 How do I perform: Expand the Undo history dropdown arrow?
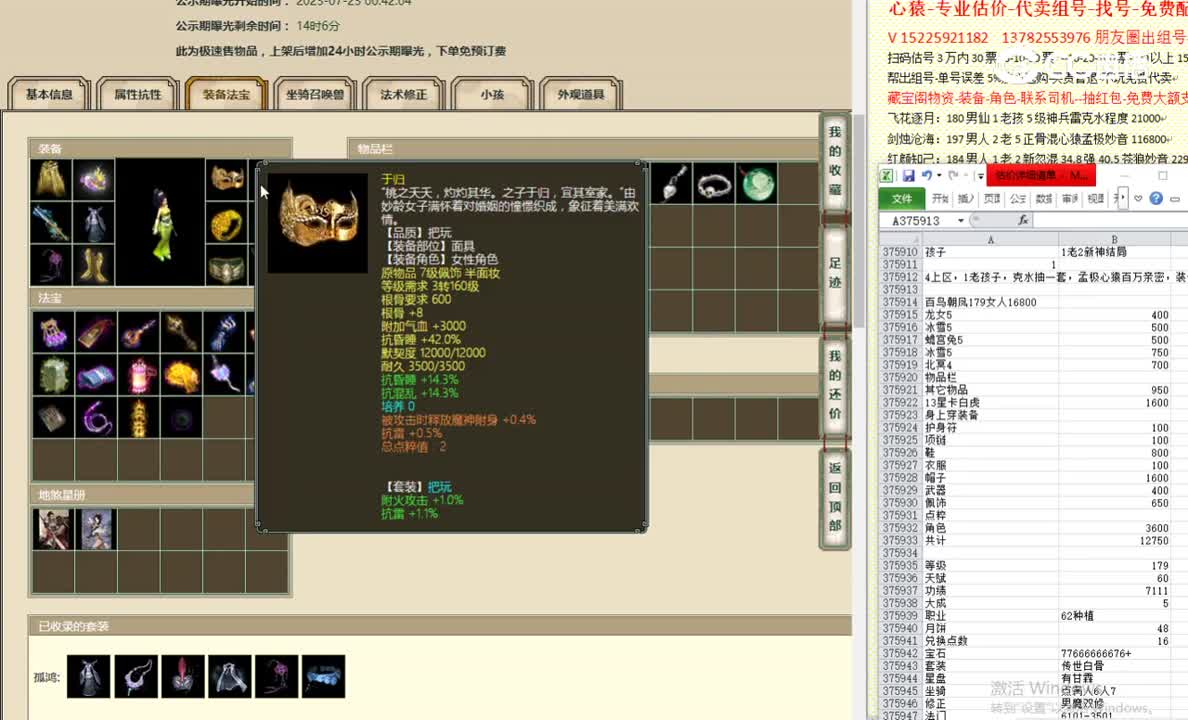click(x=938, y=175)
